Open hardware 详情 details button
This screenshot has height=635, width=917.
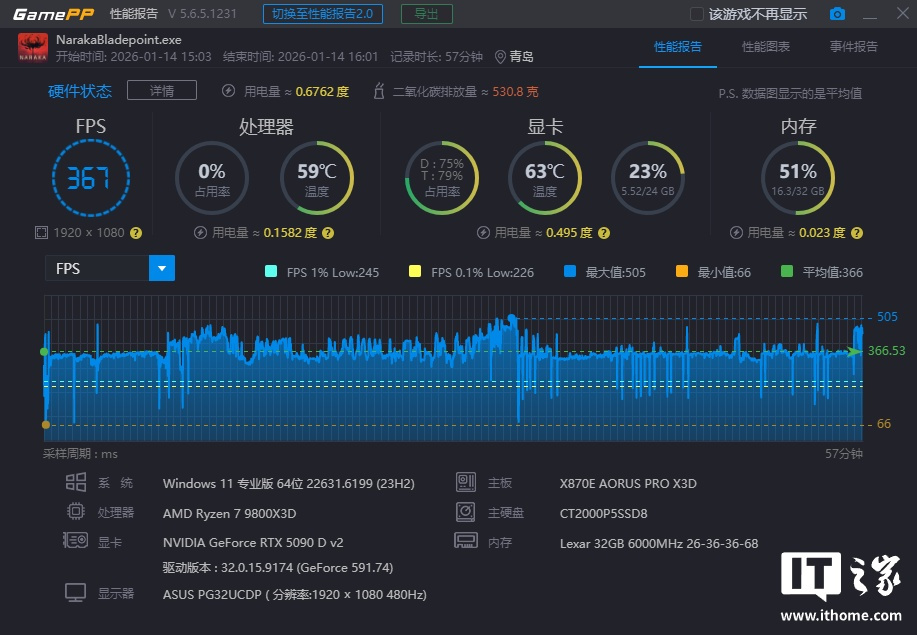click(x=161, y=91)
